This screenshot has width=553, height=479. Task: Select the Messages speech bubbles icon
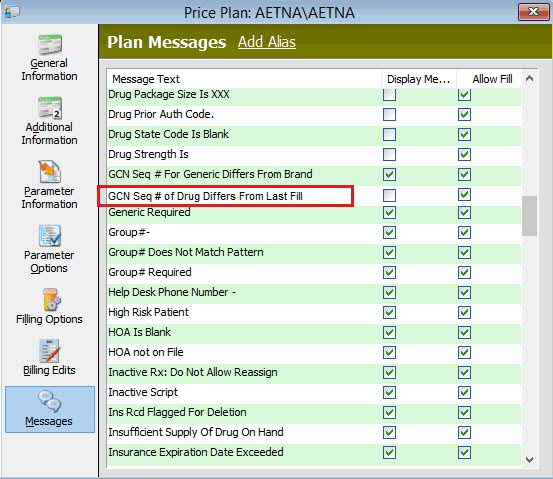(x=50, y=402)
